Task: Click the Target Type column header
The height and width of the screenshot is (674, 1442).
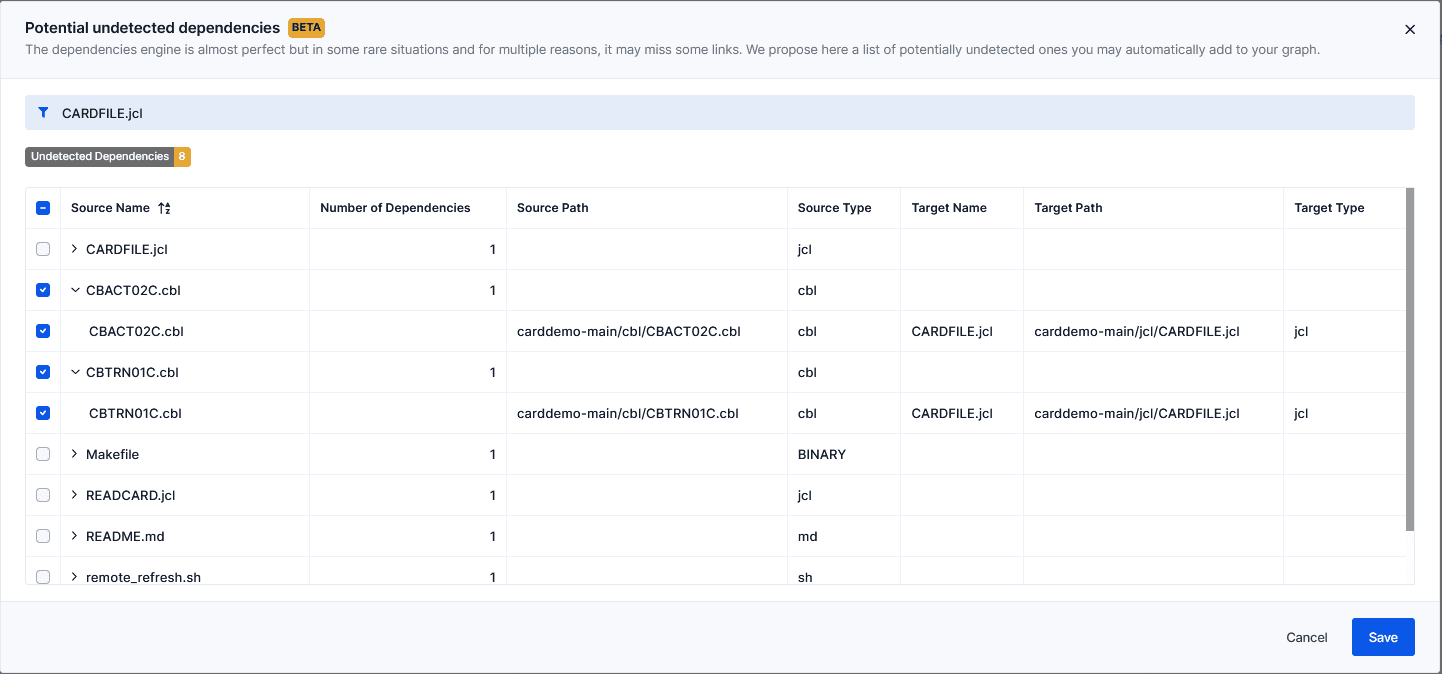Action: tap(1329, 208)
